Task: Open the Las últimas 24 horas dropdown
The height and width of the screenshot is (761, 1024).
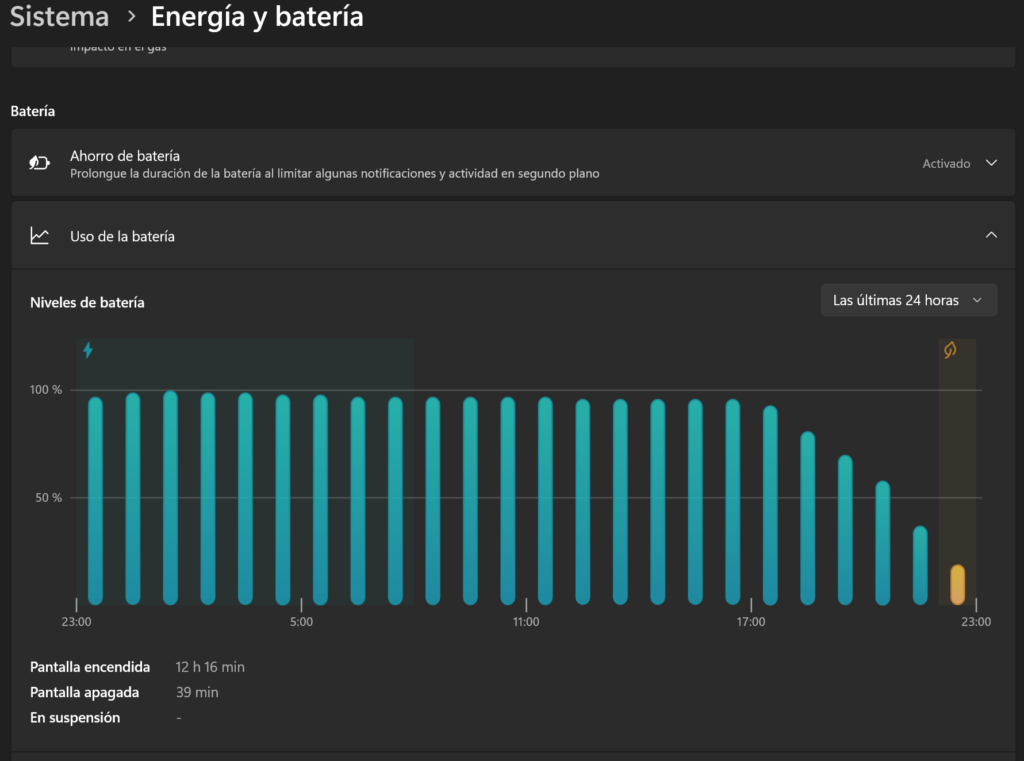Action: click(x=908, y=300)
